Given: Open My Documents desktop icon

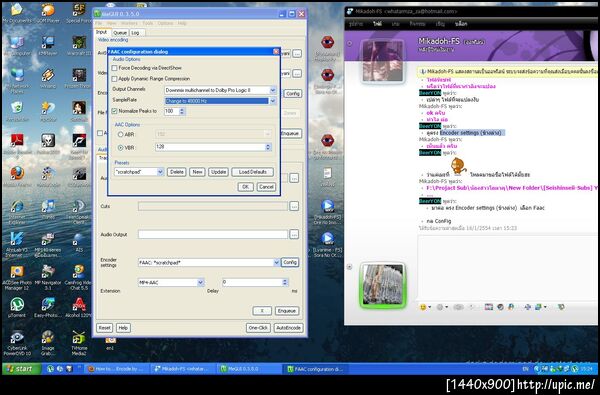Looking at the screenshot, I should click(x=17, y=13).
